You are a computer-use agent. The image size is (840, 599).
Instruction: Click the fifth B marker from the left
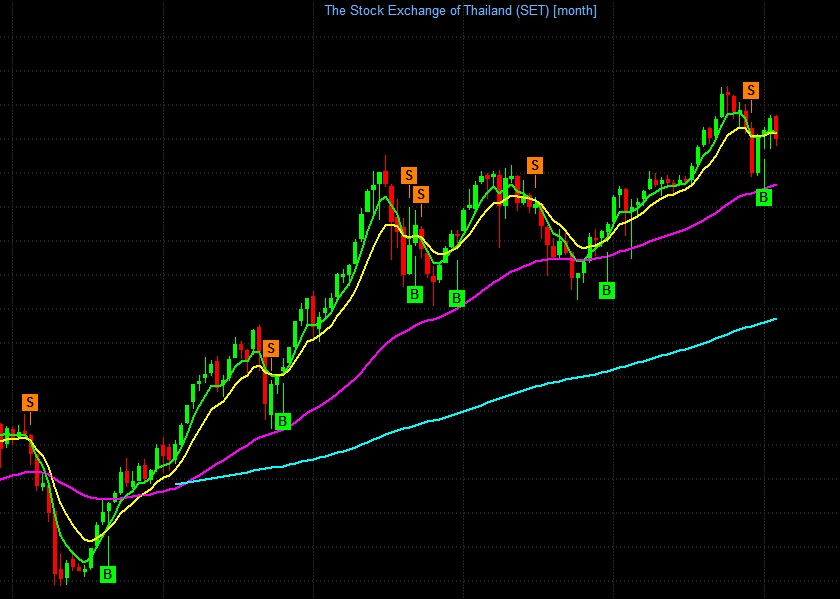click(x=606, y=290)
